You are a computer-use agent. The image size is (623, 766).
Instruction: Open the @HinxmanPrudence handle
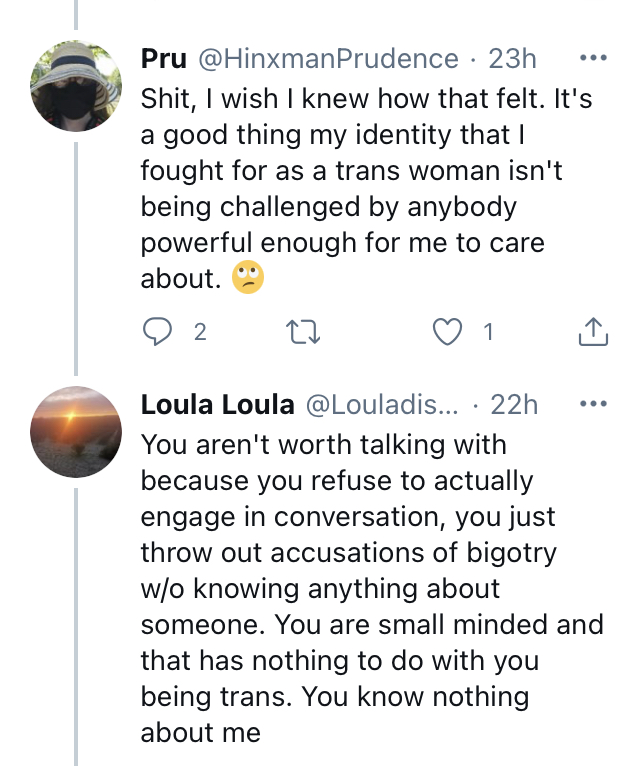coord(327,59)
